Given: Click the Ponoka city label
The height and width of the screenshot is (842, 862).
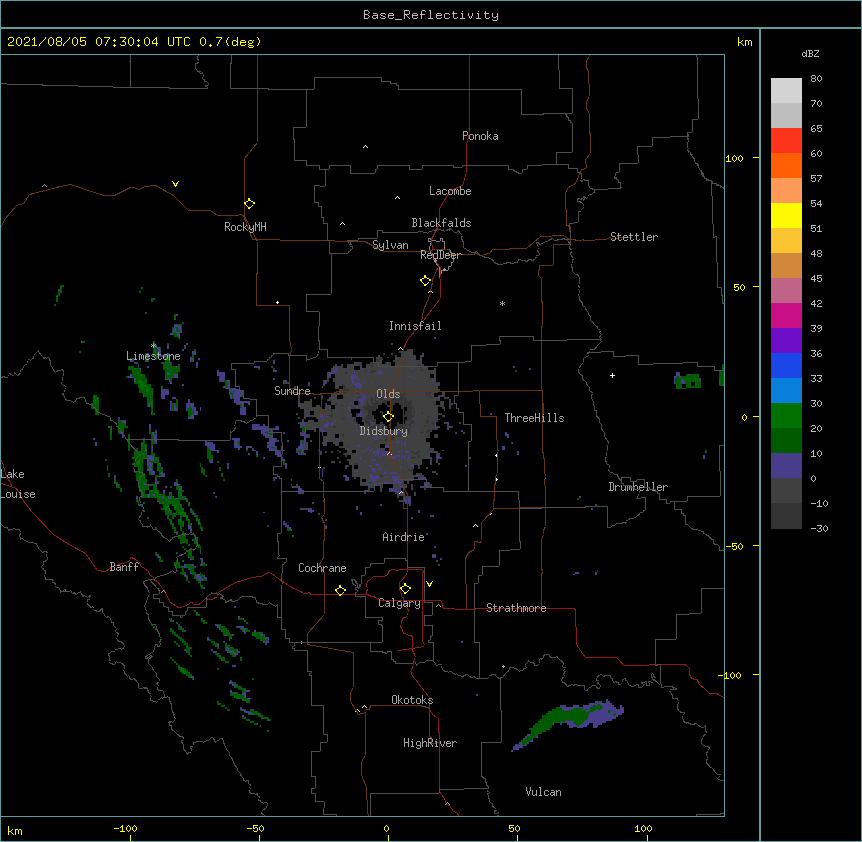Looking at the screenshot, I should tap(480, 136).
